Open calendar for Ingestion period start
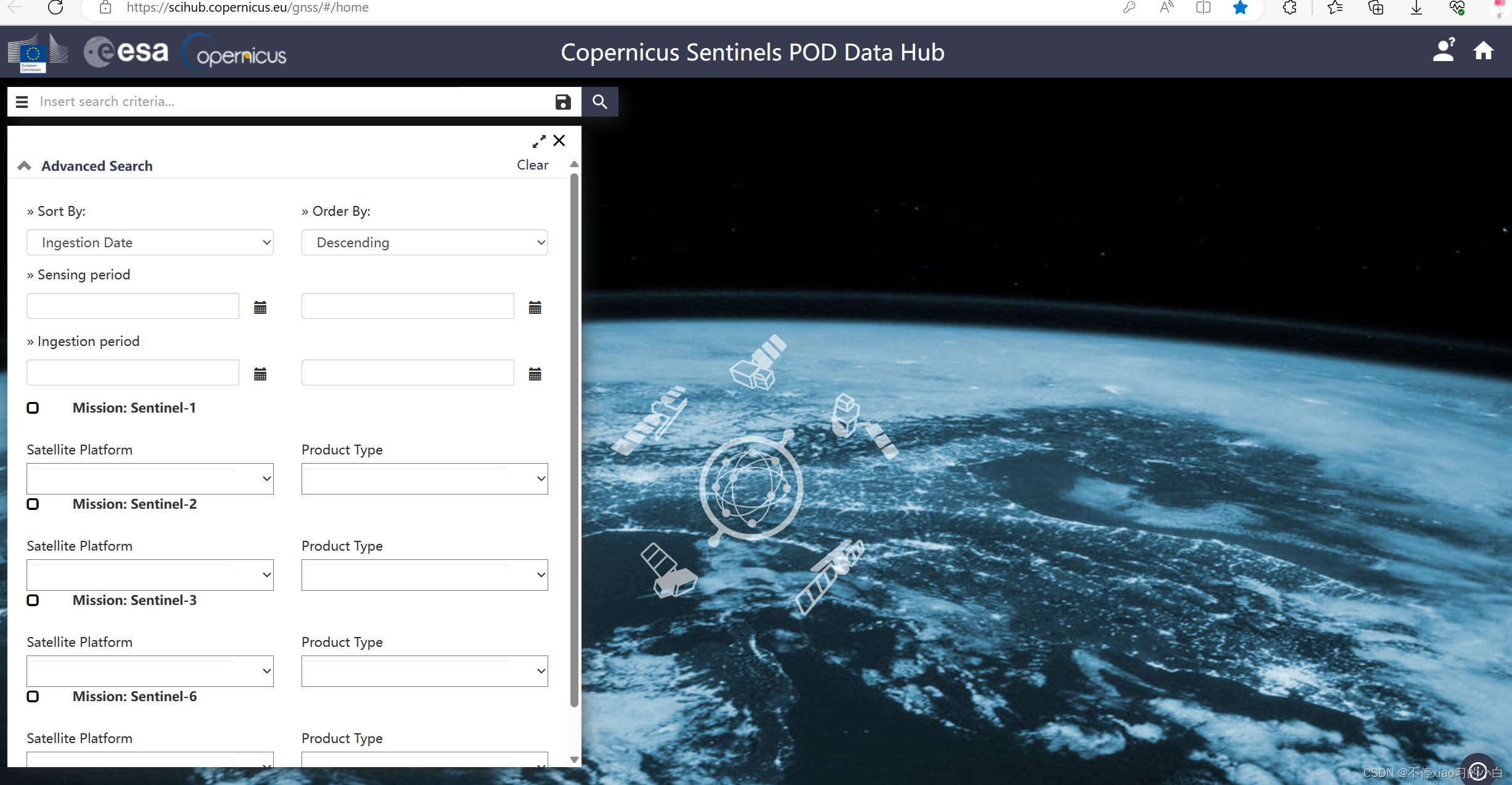This screenshot has width=1512, height=785. [260, 374]
